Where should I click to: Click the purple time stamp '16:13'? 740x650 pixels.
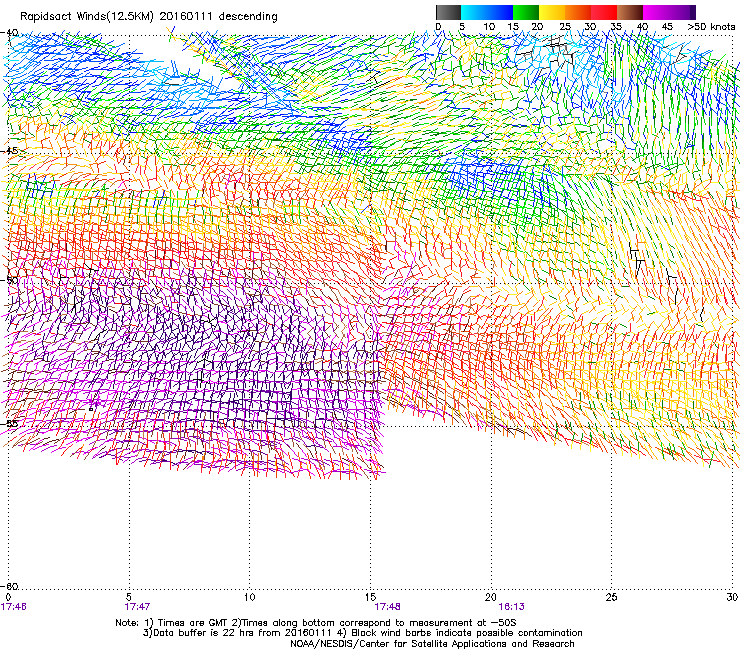[512, 607]
